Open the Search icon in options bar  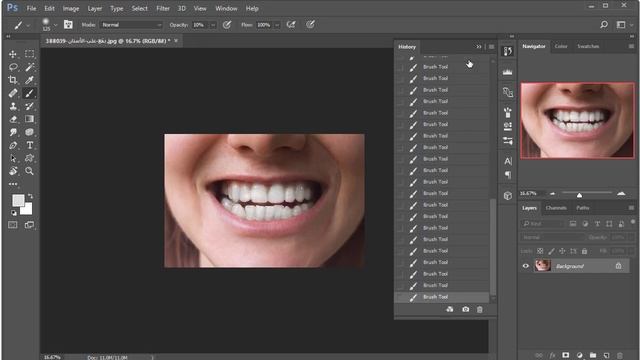click(x=604, y=25)
